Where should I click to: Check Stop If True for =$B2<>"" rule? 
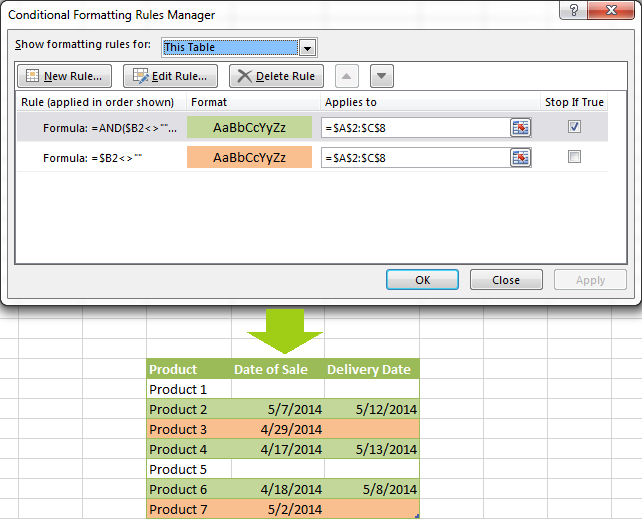574,156
